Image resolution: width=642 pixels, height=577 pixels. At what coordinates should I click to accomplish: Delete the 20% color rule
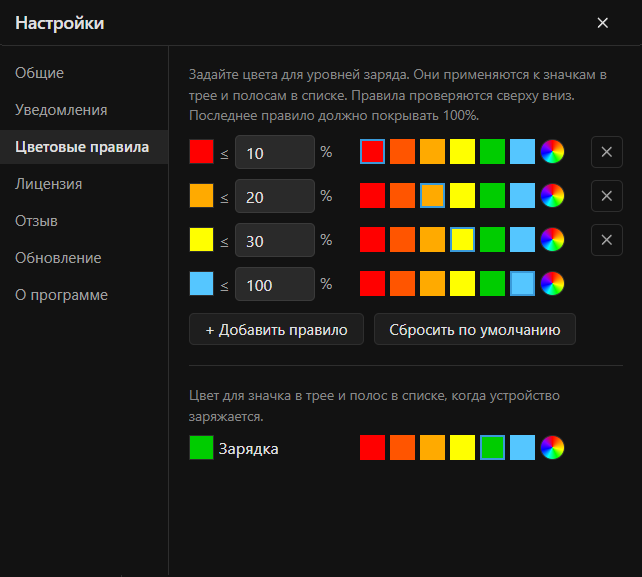click(606, 196)
